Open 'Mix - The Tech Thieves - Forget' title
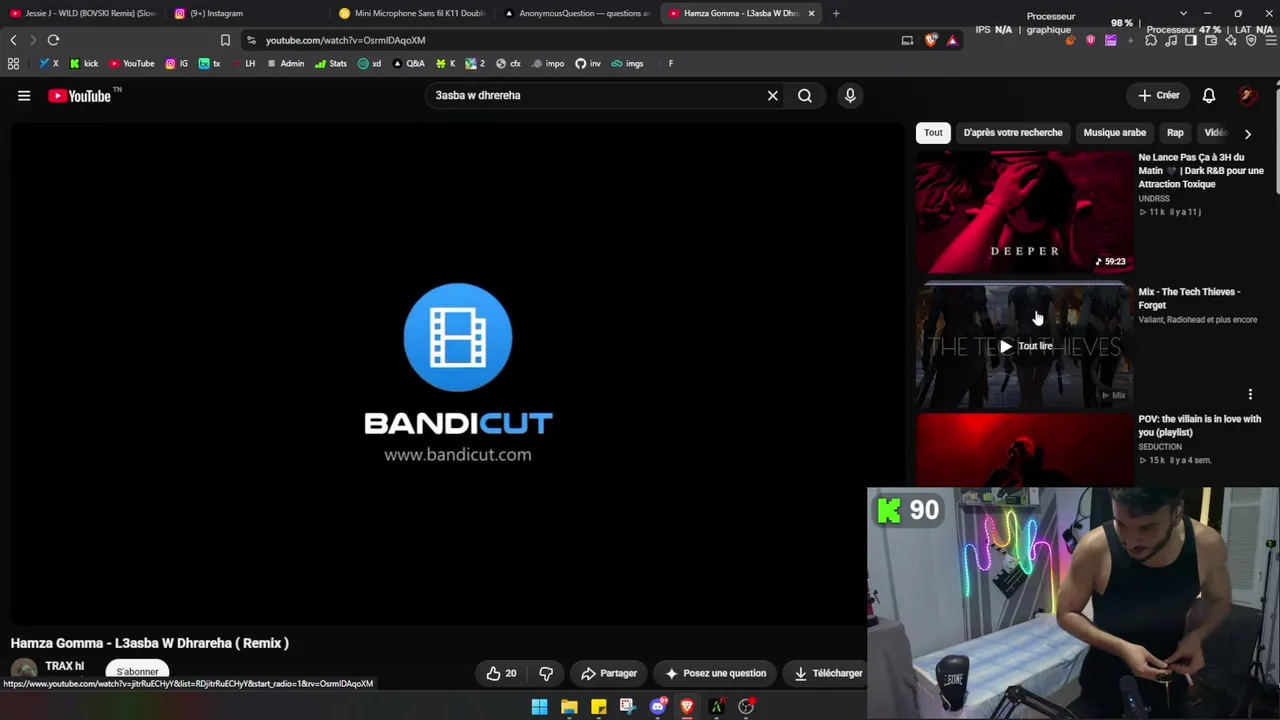The height and width of the screenshot is (720, 1280). point(1189,299)
